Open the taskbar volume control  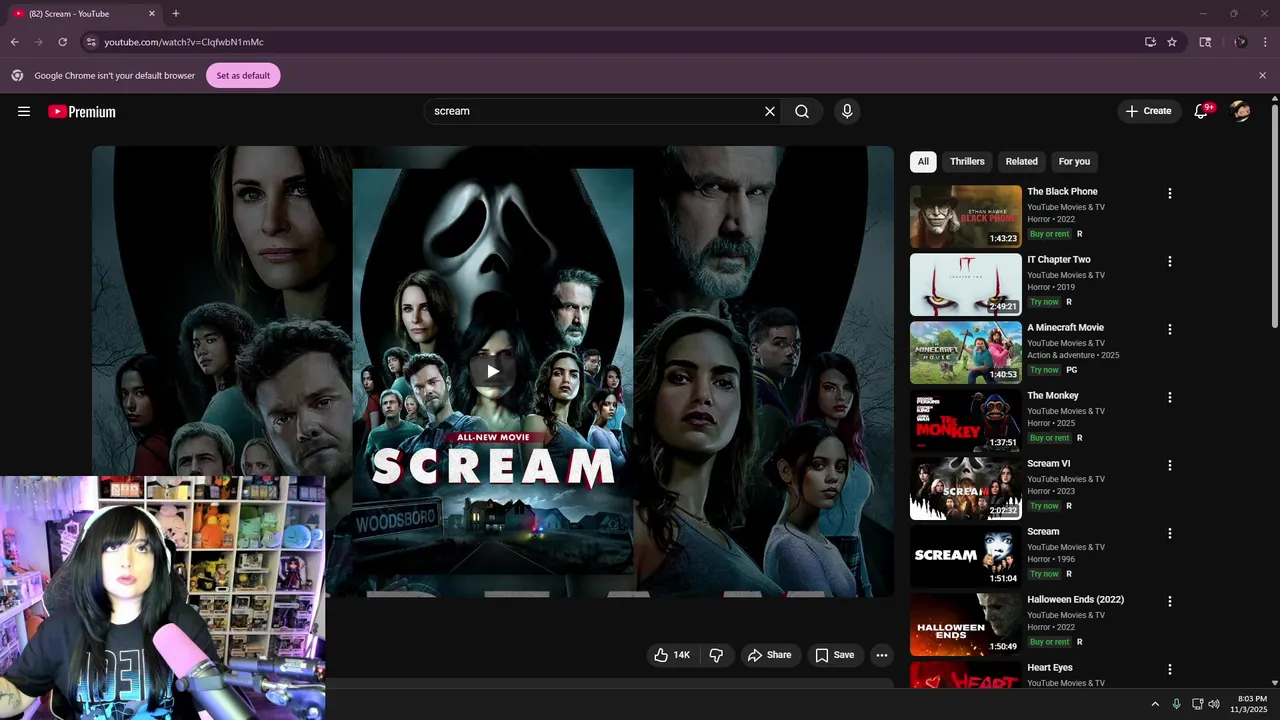(x=1214, y=704)
